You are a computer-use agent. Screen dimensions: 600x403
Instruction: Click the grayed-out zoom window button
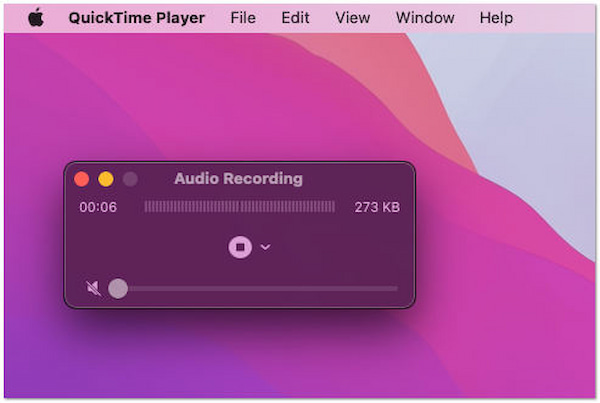[x=130, y=179]
